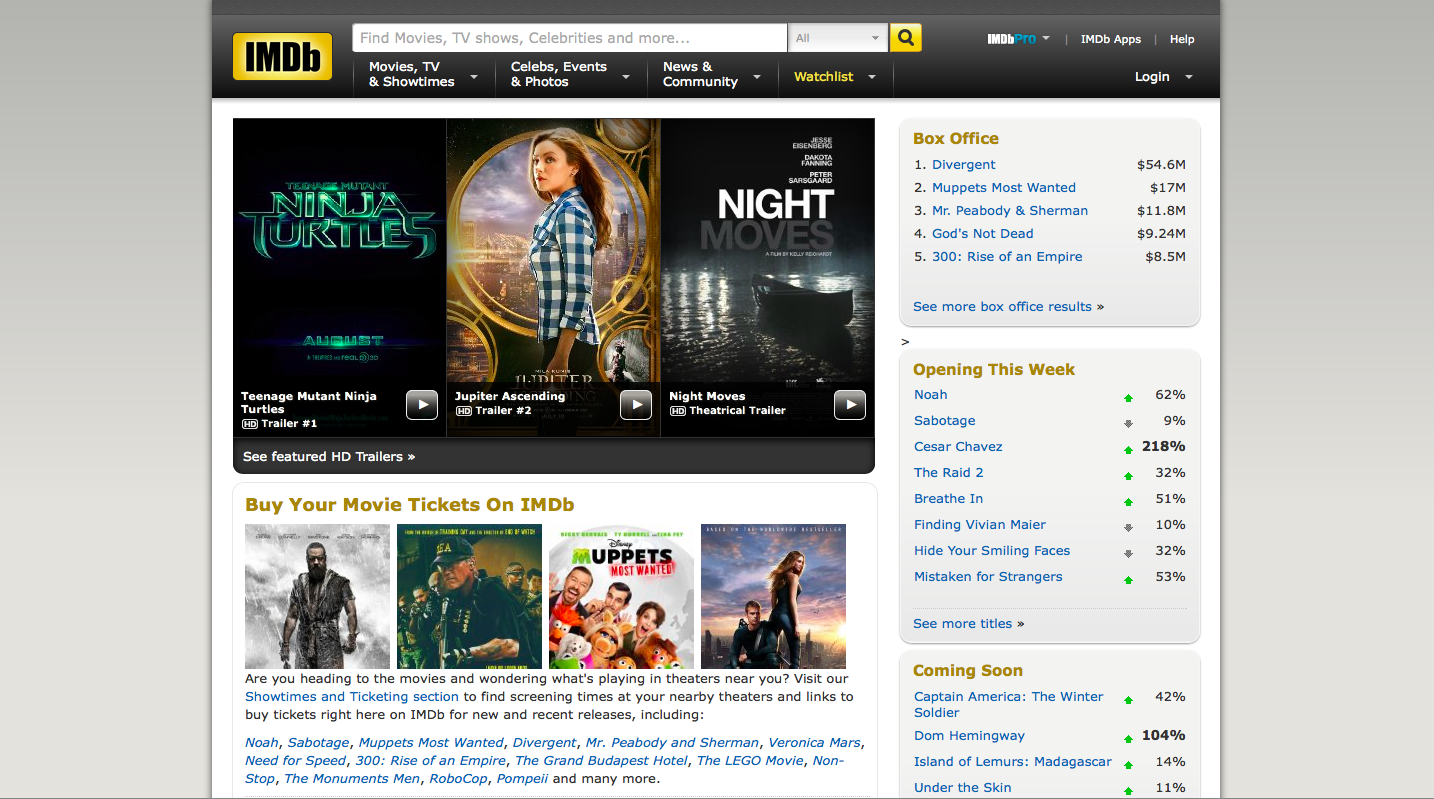Open Divergent in the Box Office list
The height and width of the screenshot is (799, 1434).
964,164
